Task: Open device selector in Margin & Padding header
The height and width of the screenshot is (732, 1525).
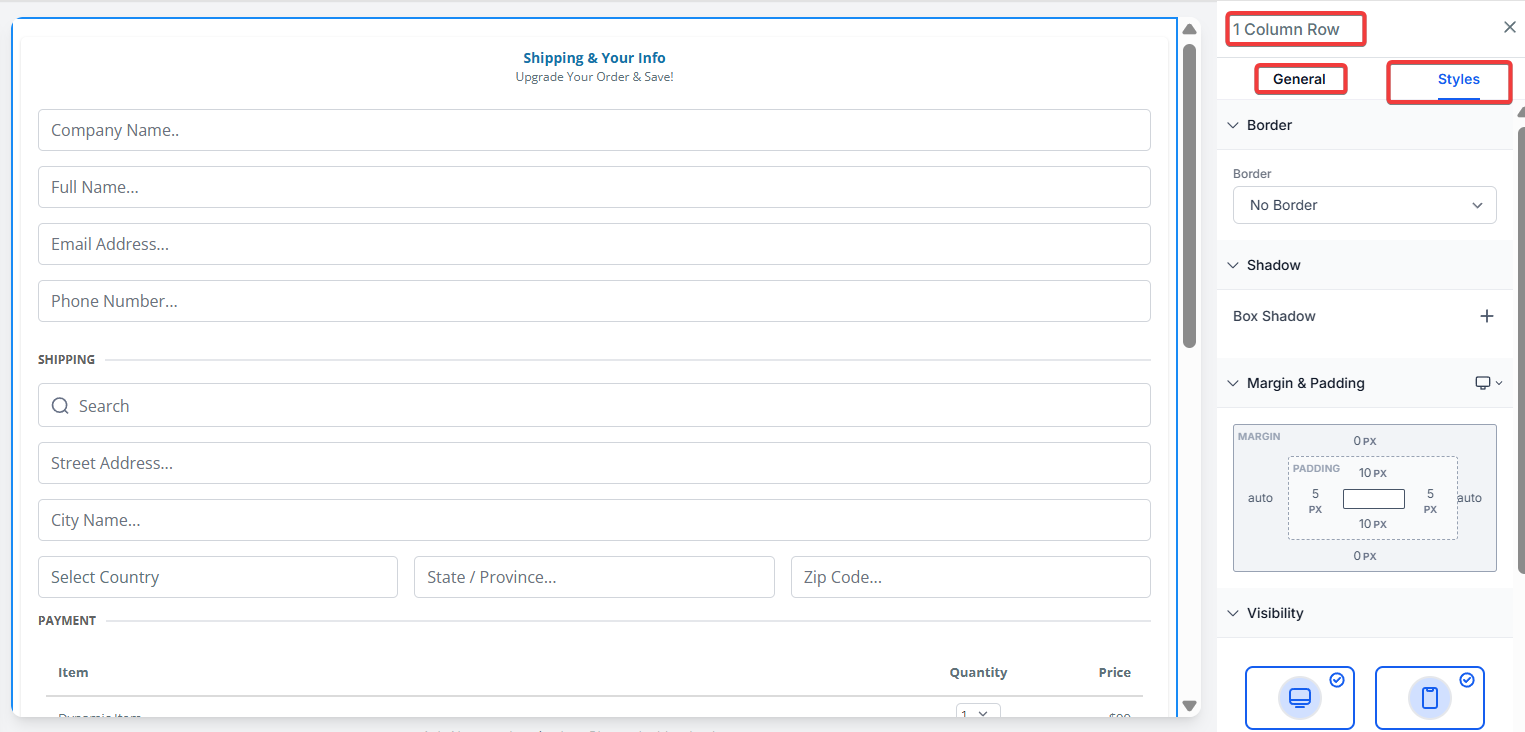Action: point(1488,383)
